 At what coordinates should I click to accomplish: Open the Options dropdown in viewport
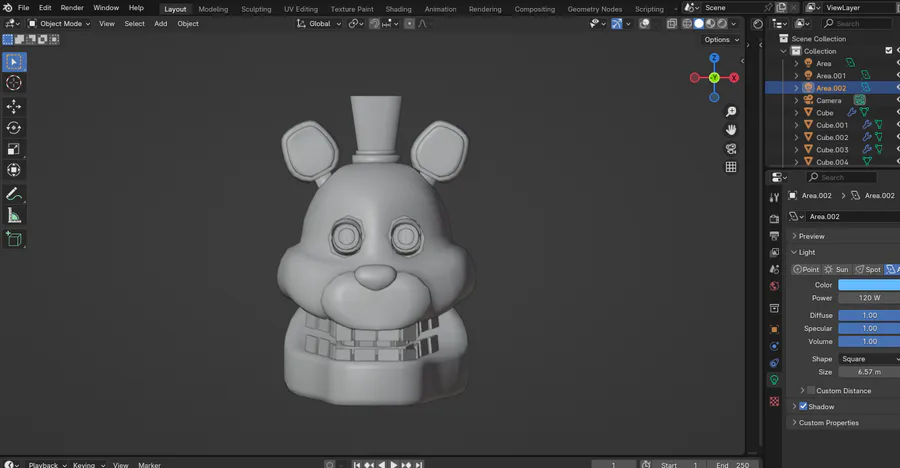pos(721,40)
